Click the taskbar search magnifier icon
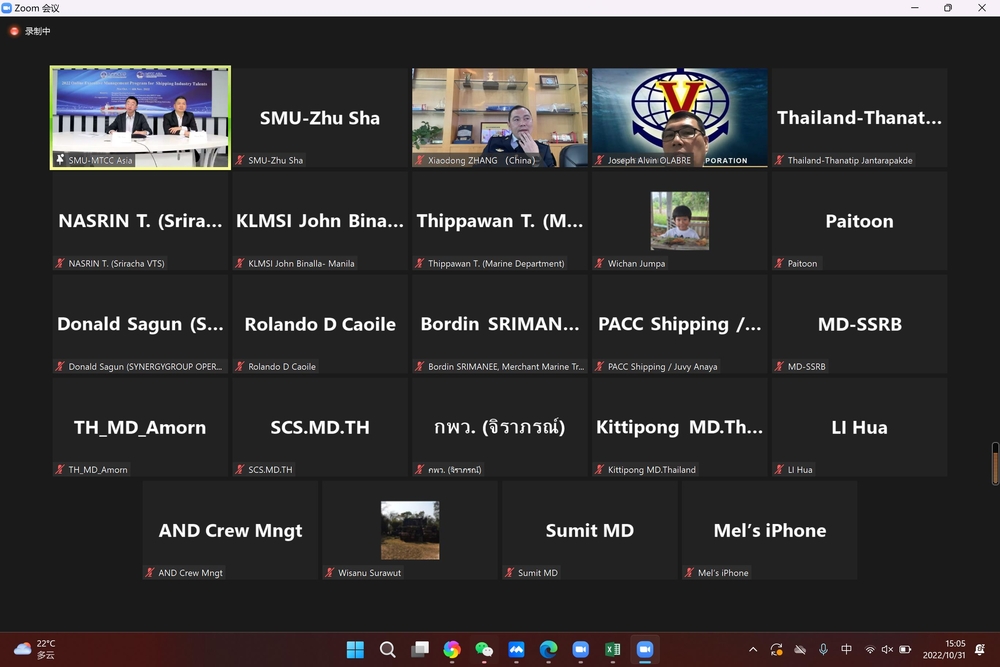This screenshot has width=1000, height=667. (387, 650)
